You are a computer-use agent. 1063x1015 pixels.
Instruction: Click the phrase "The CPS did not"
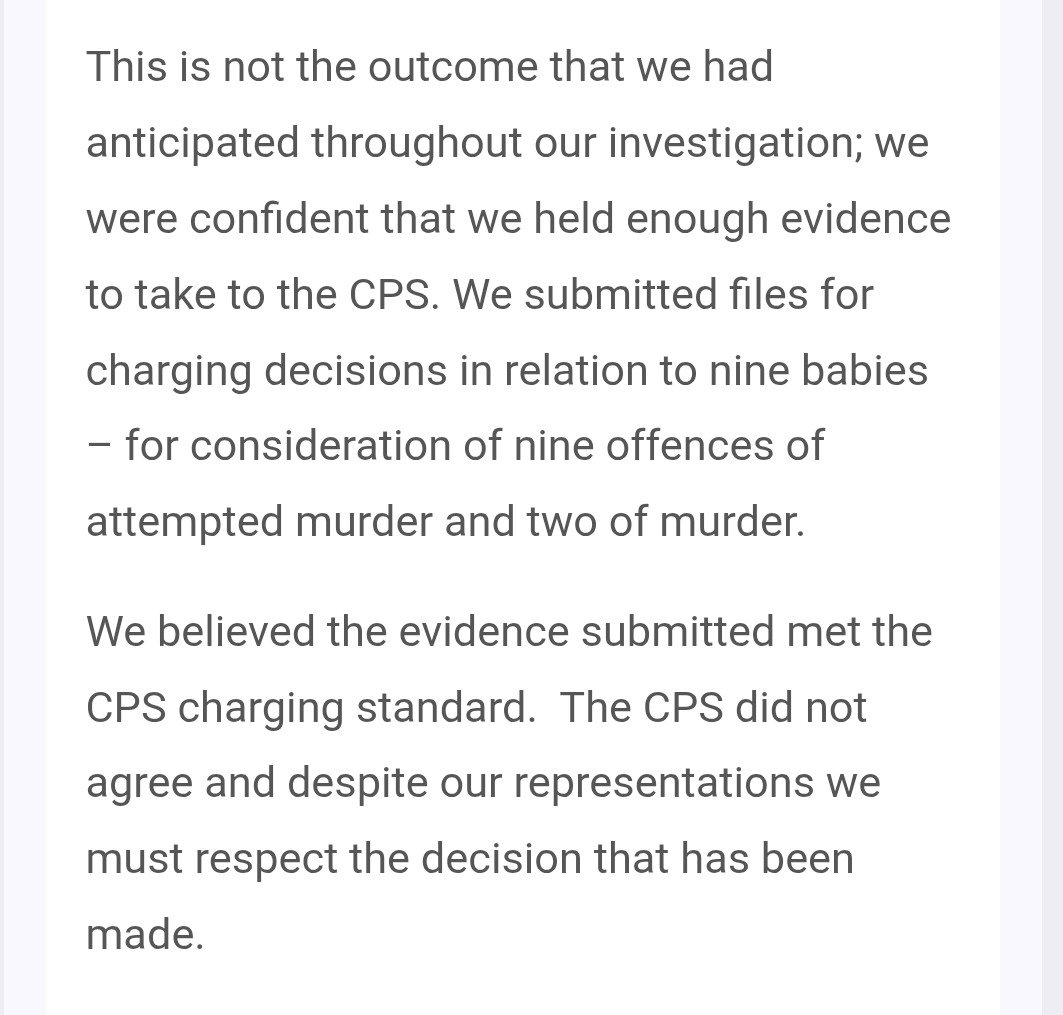click(x=713, y=708)
